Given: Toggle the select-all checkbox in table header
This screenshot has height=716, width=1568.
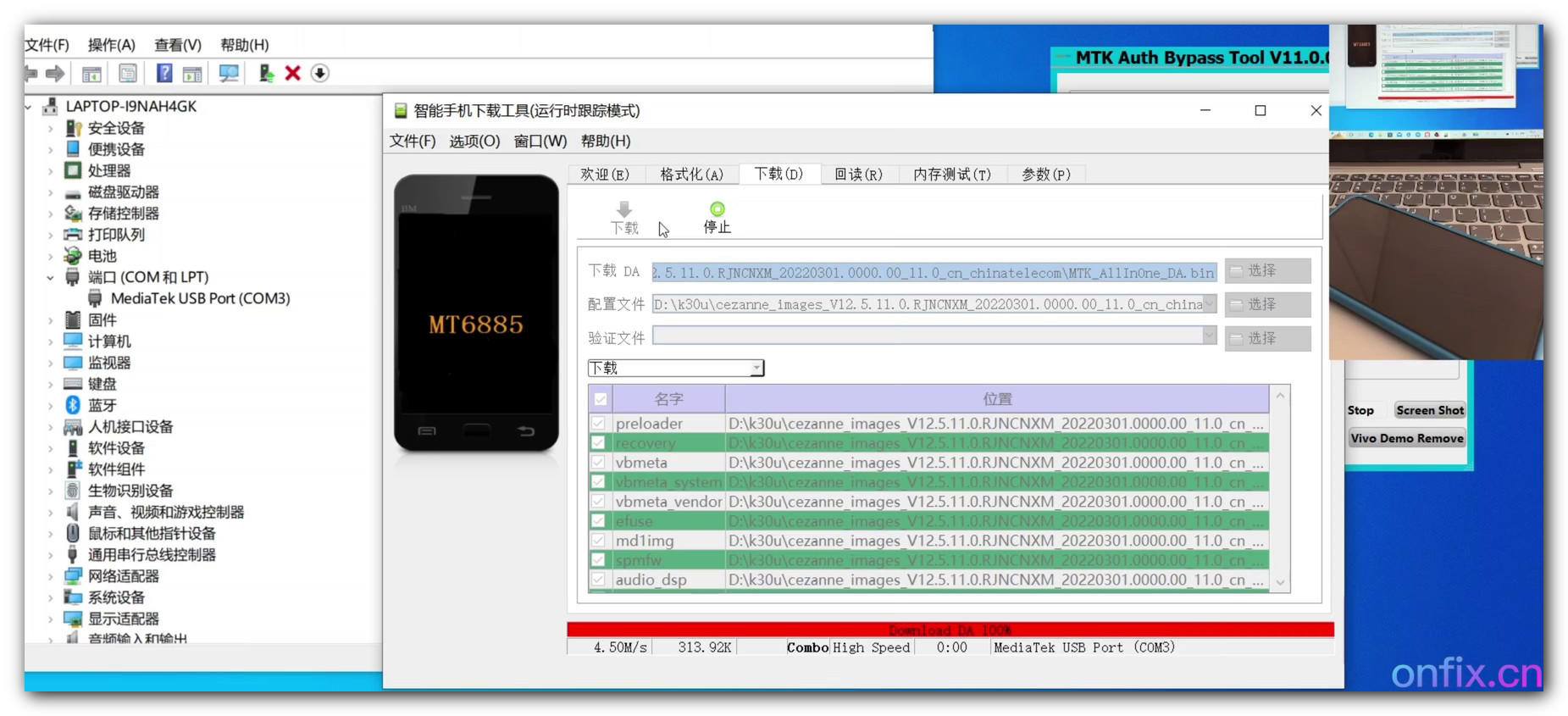Looking at the screenshot, I should click(601, 399).
